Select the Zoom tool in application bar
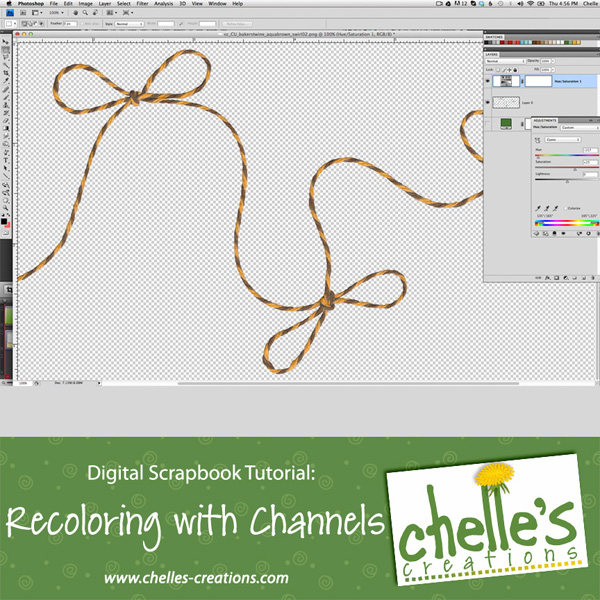Viewport: 600px width, 600px height. coord(85,13)
